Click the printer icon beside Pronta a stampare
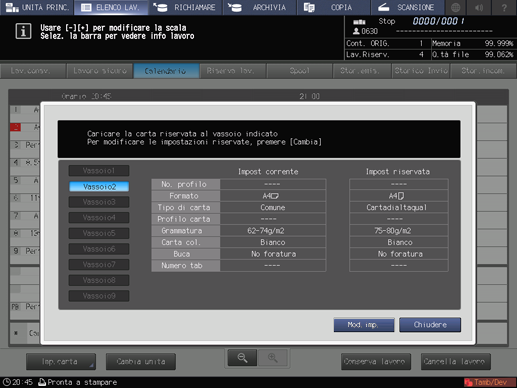Screen dimensions: 517x388 coord(42,382)
